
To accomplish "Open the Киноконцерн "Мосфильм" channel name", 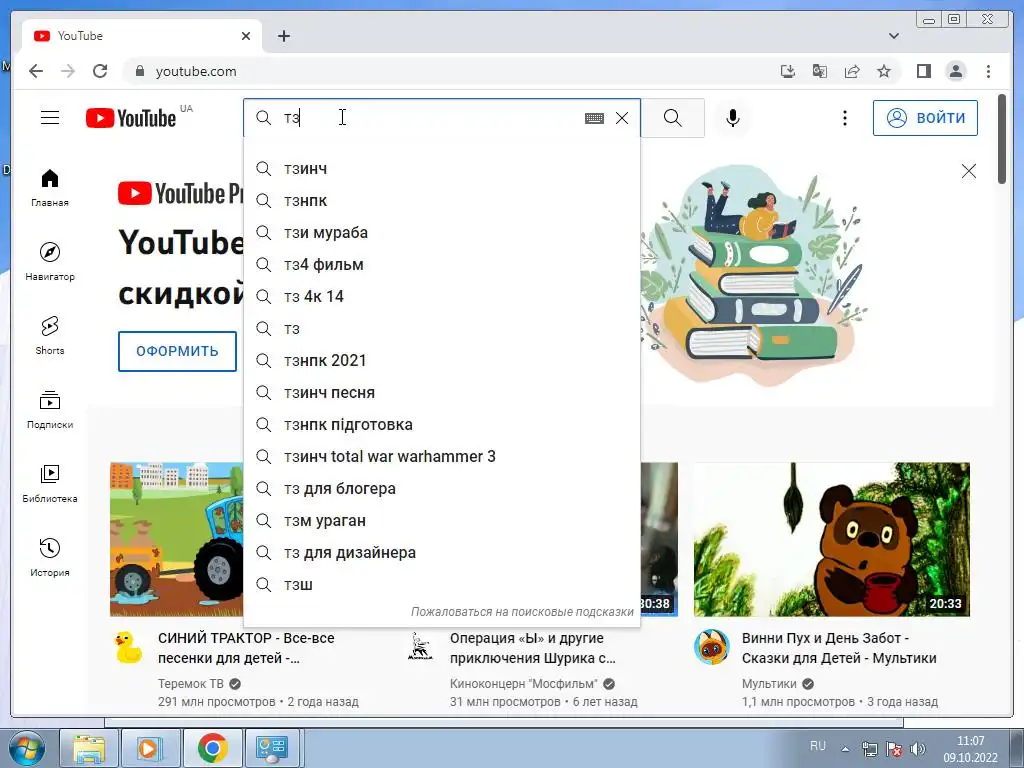I will (524, 684).
